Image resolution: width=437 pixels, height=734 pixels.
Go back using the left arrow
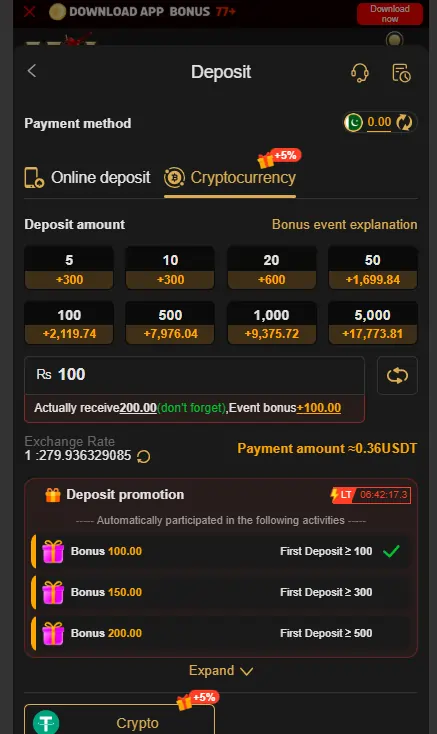(x=32, y=71)
